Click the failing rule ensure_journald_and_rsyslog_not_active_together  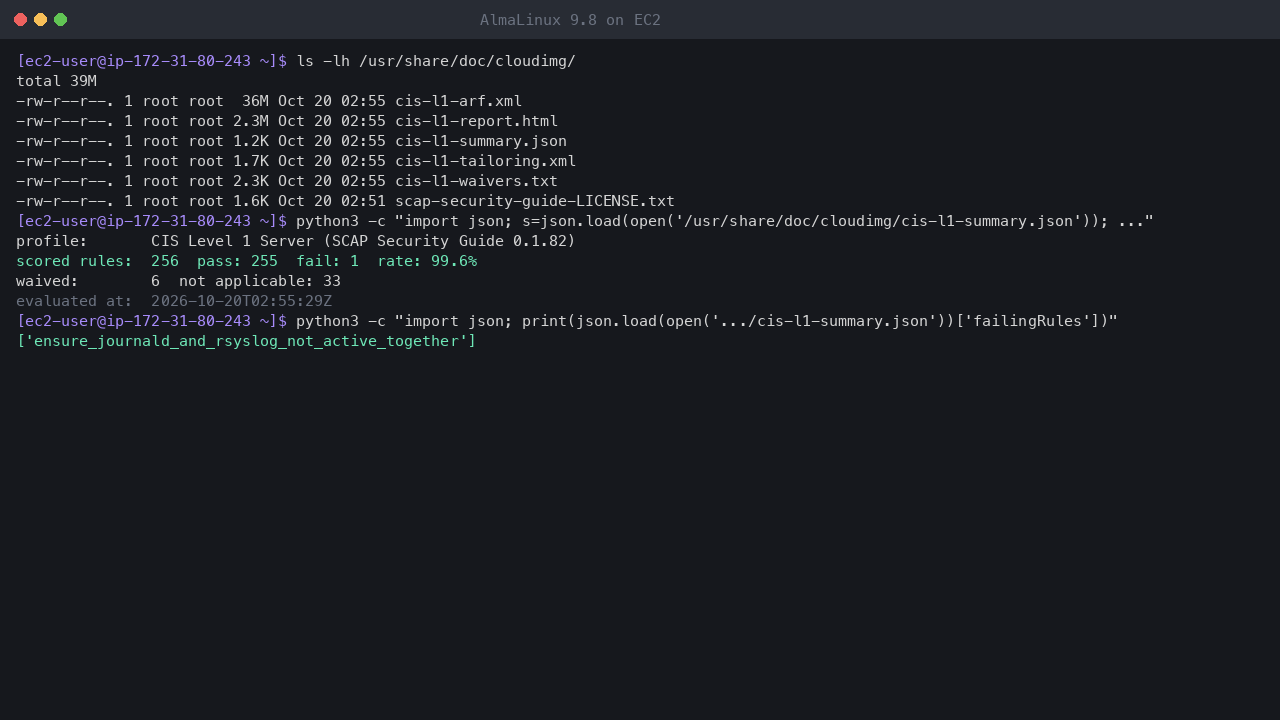(x=251, y=341)
